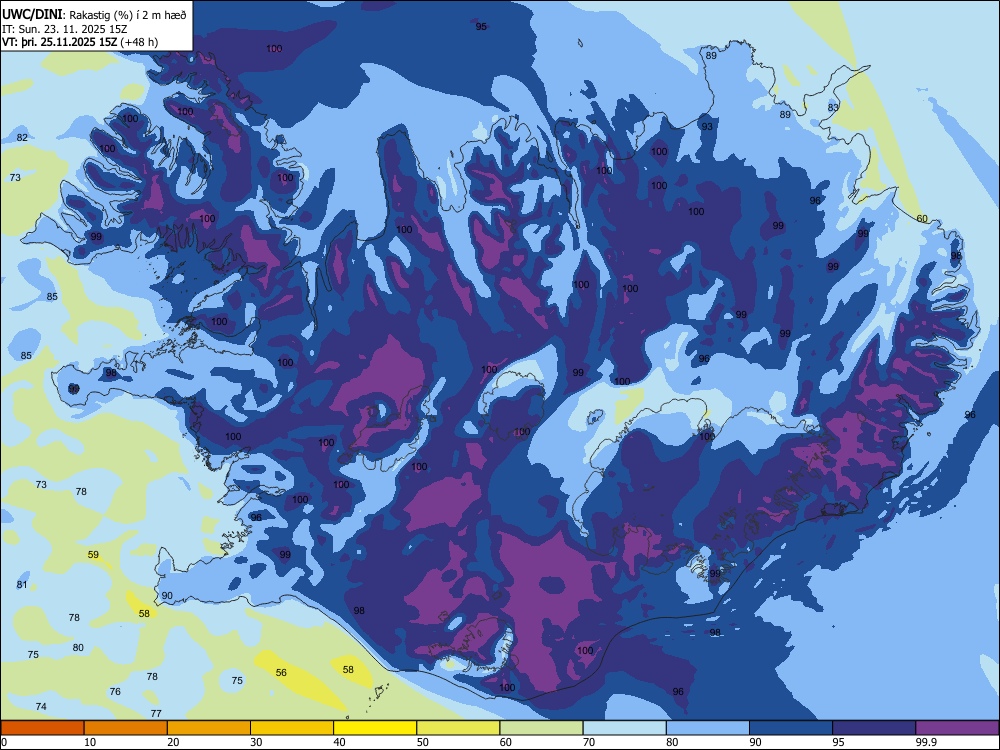Select the legend tick label 10

pos(90,742)
